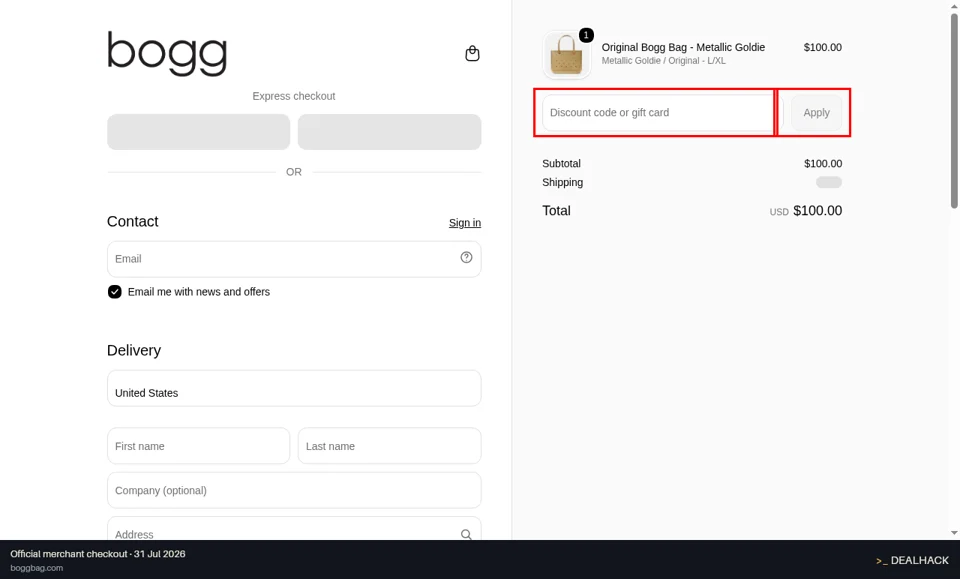Click the Apply discount button
Viewport: 960px width, 579px height.
click(816, 113)
